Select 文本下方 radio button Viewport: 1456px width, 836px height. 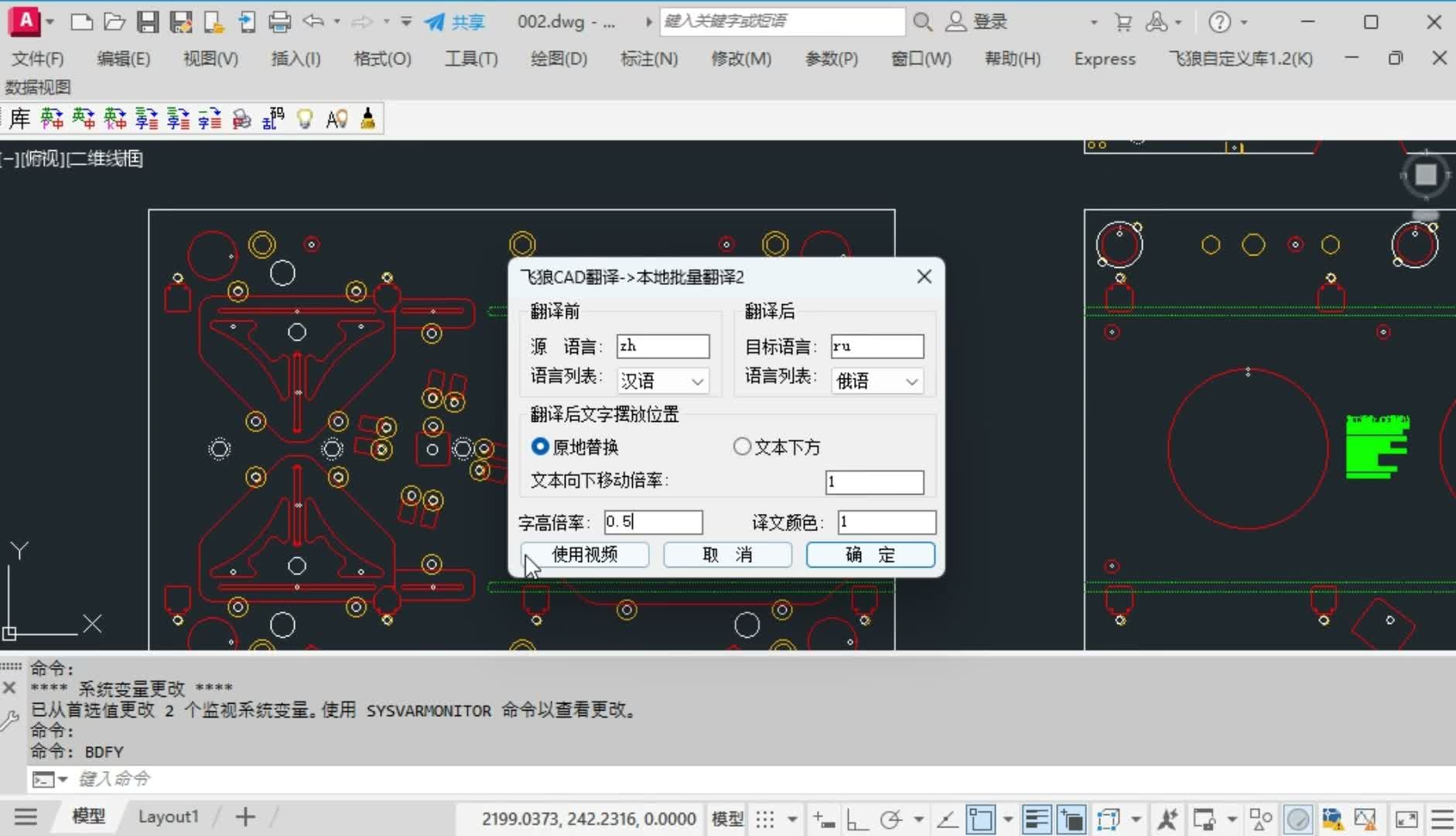pyautogui.click(x=777, y=447)
